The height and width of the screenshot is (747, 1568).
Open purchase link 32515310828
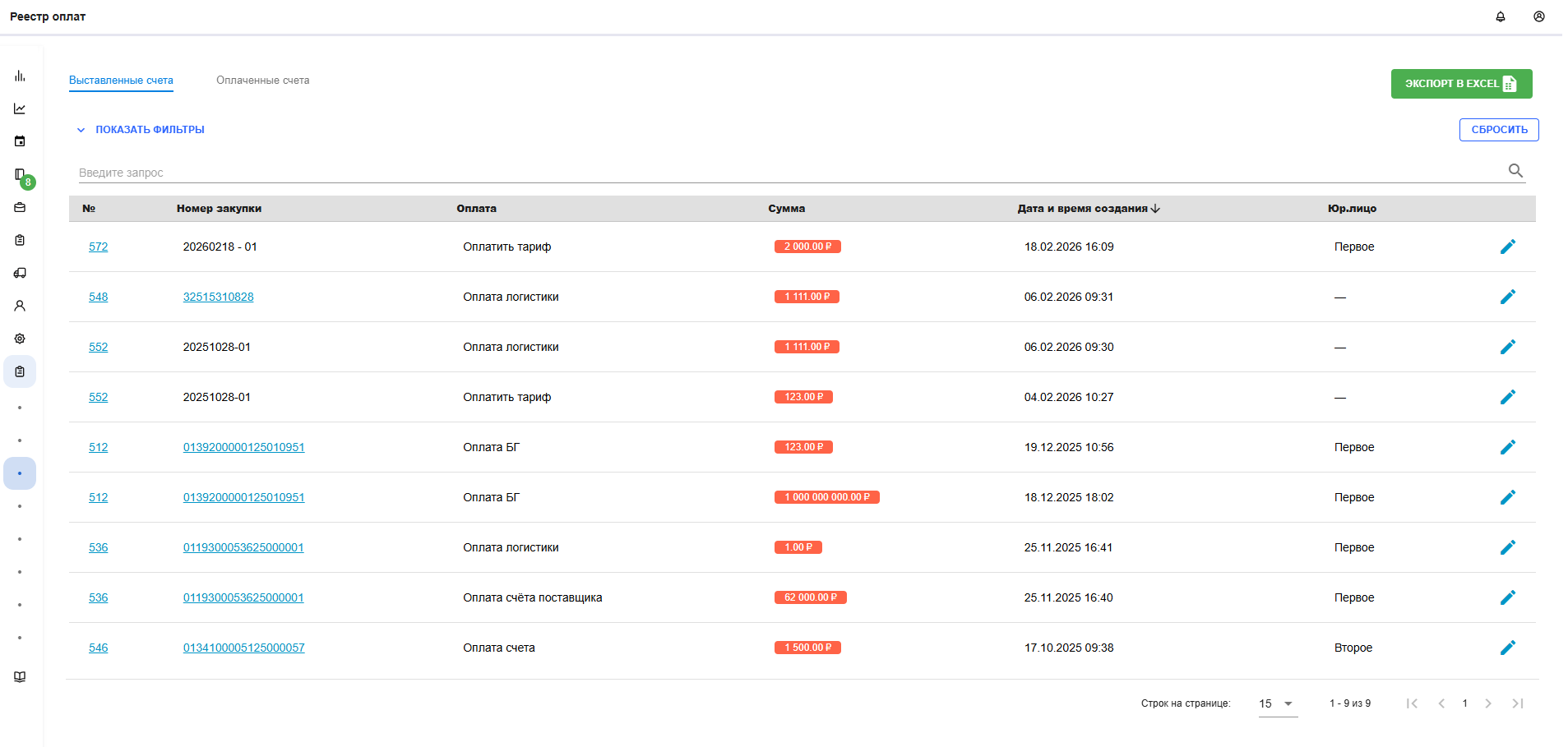(x=218, y=297)
